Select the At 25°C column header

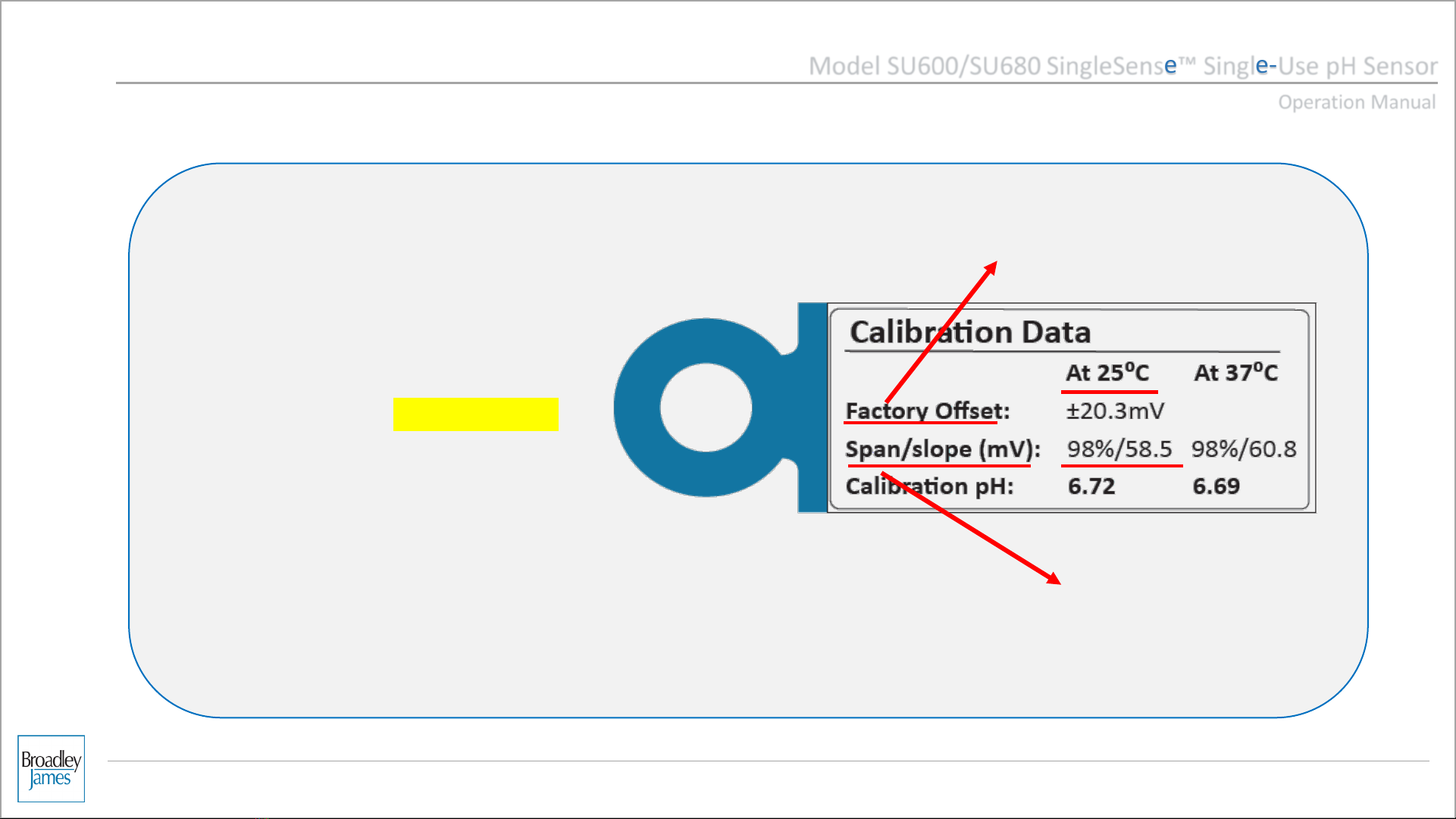click(1107, 373)
